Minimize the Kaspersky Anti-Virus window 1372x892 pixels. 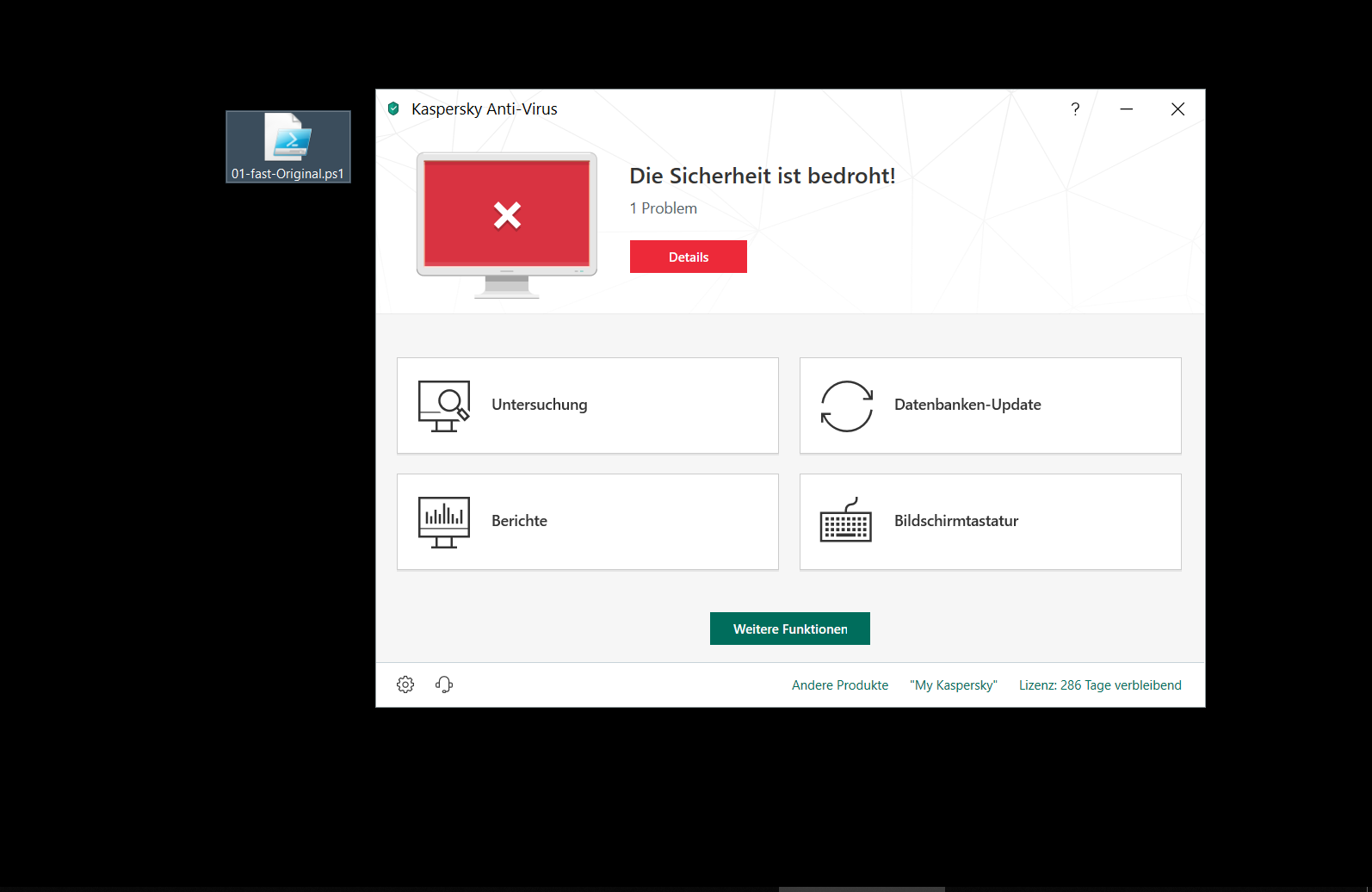click(x=1127, y=109)
